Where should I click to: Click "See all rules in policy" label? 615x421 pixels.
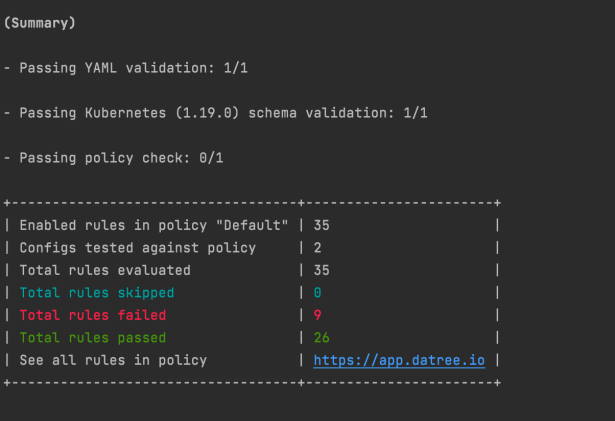[x=113, y=360]
